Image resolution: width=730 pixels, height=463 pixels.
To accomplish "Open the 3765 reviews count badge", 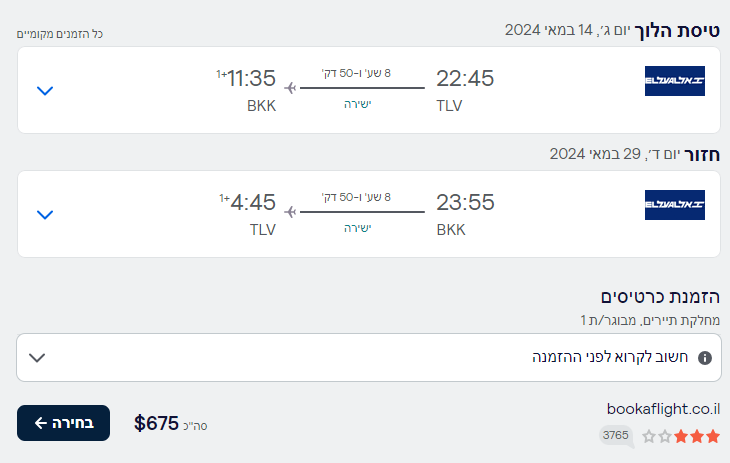I will 615,435.
